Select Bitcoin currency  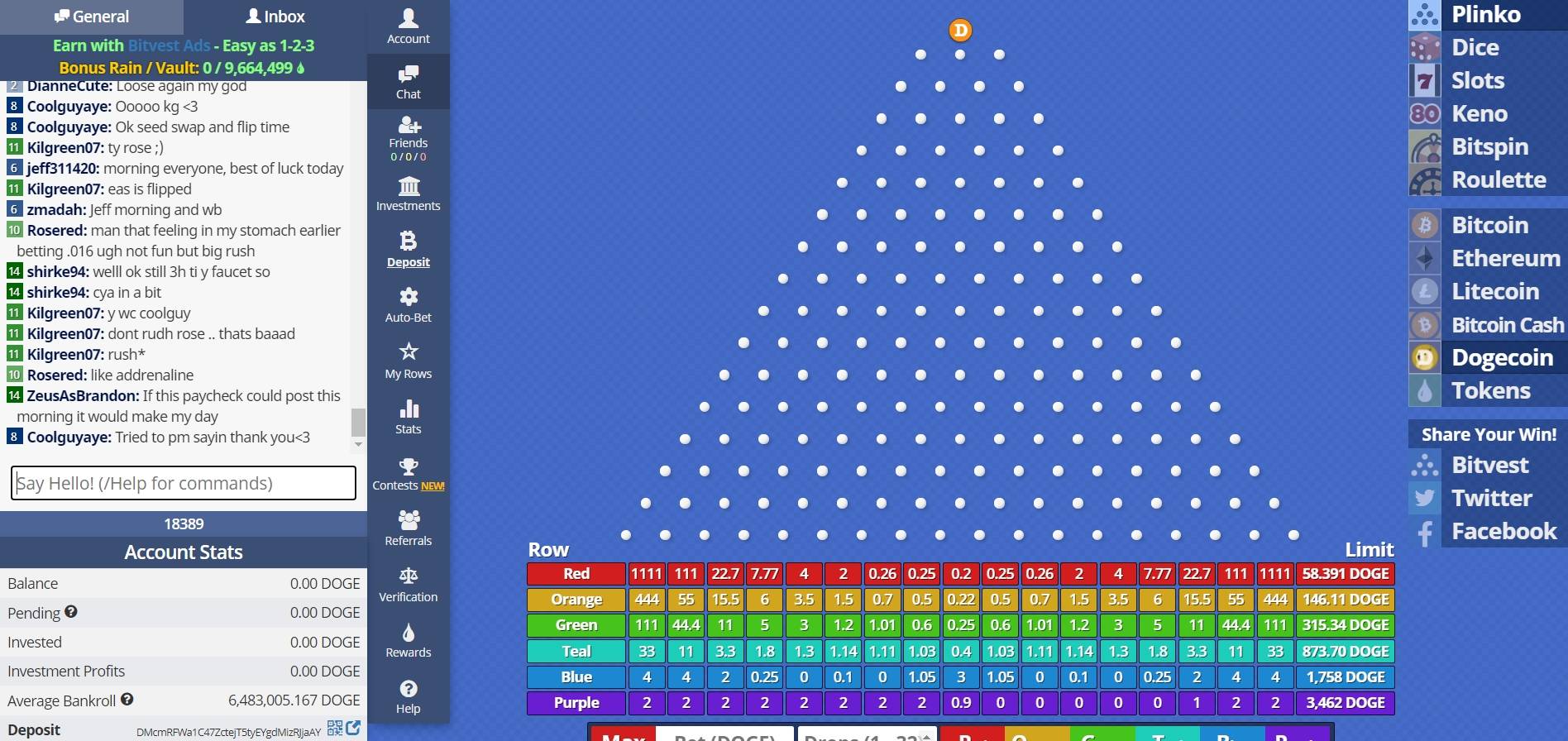1489,225
